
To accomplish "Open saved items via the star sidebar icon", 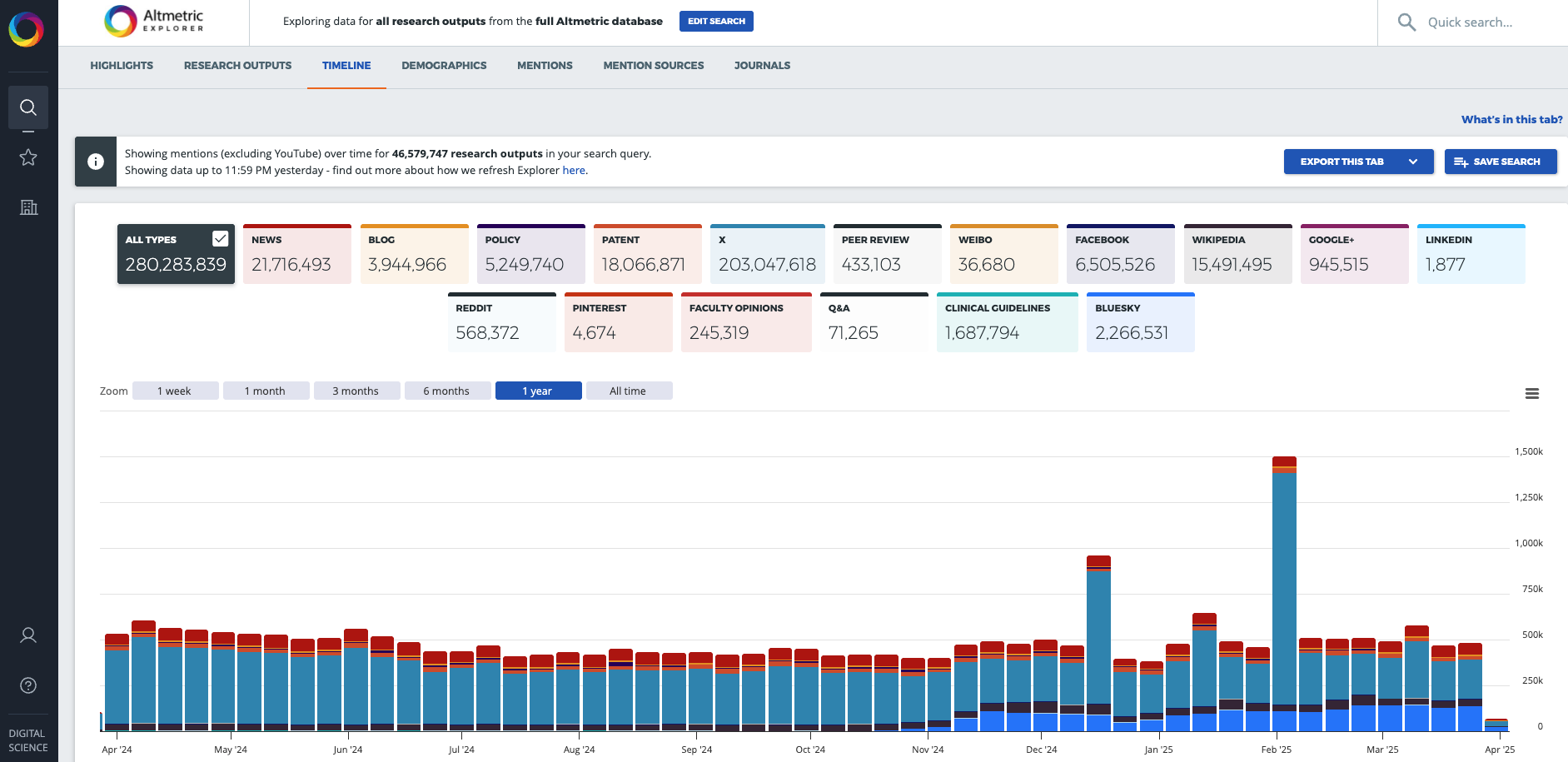I will coord(28,157).
